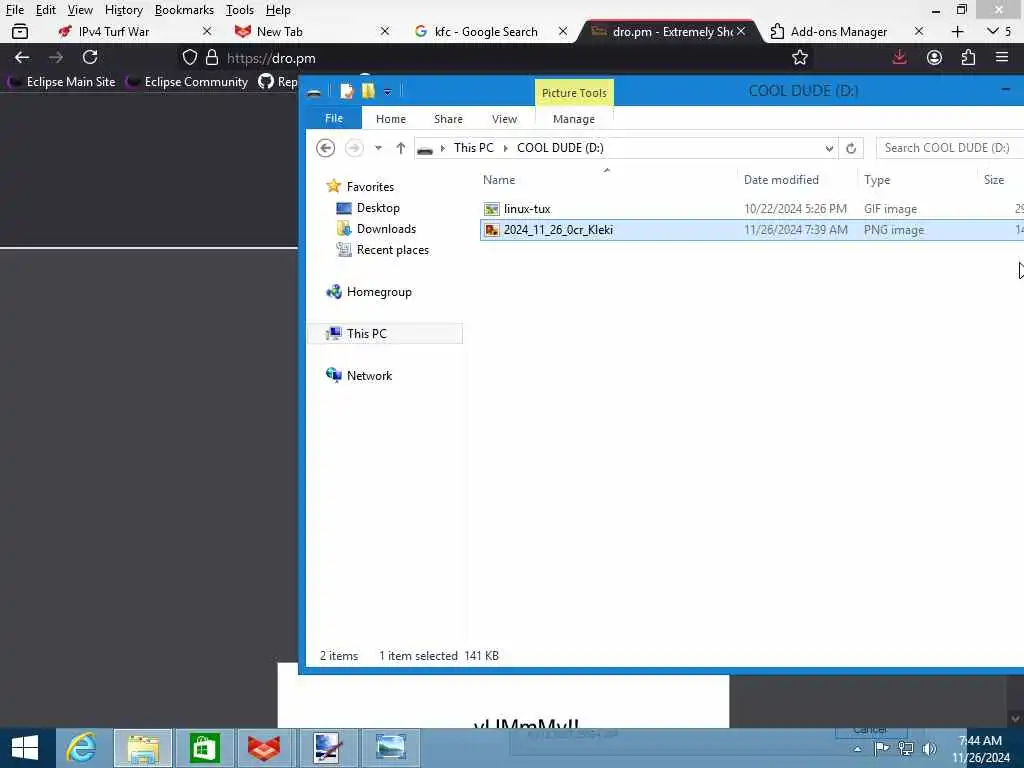Open the Picture Tools Manage tab

(573, 119)
